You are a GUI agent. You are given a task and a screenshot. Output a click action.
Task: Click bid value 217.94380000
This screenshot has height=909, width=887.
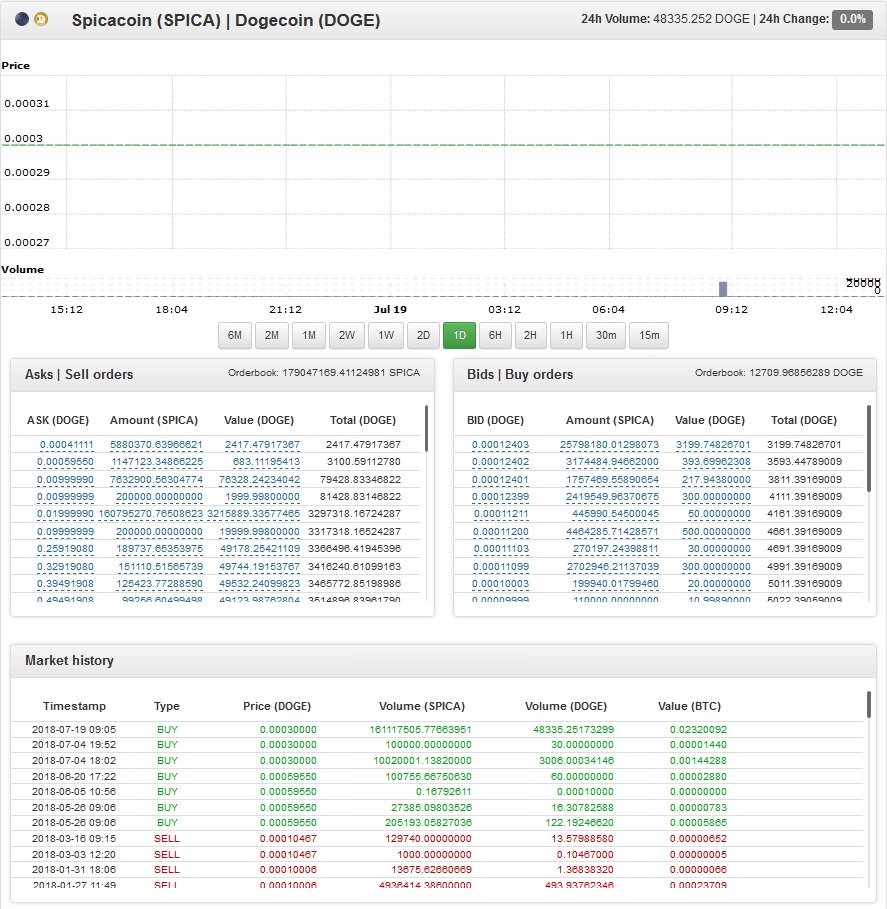point(716,479)
